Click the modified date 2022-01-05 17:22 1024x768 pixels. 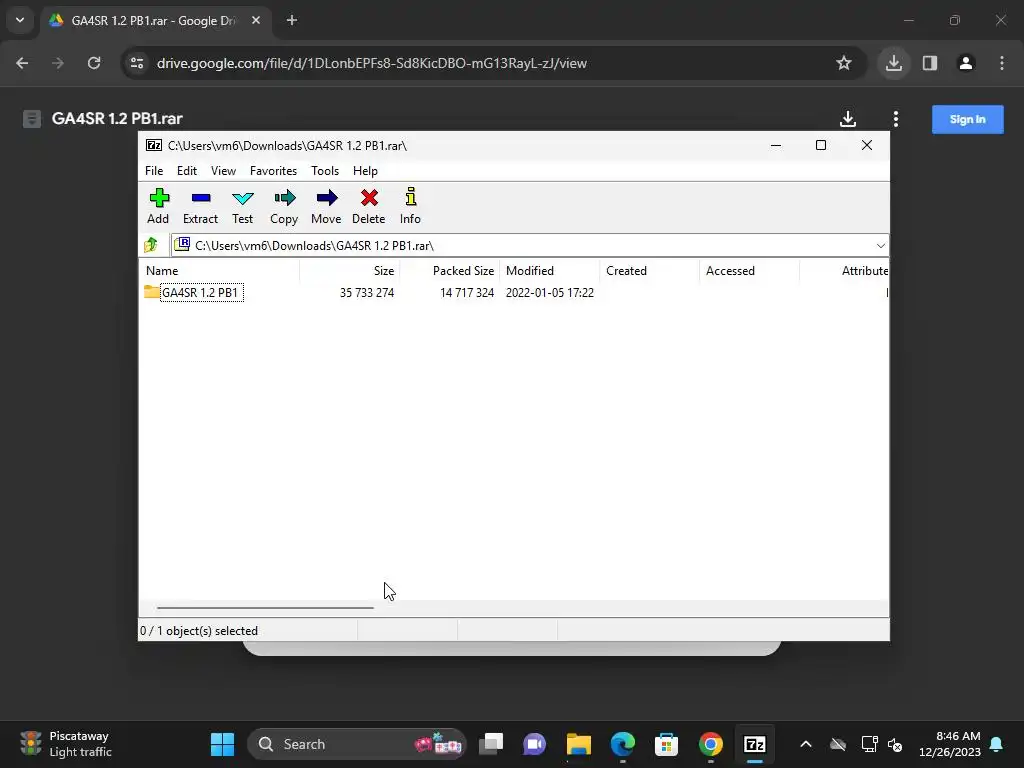[x=549, y=293]
